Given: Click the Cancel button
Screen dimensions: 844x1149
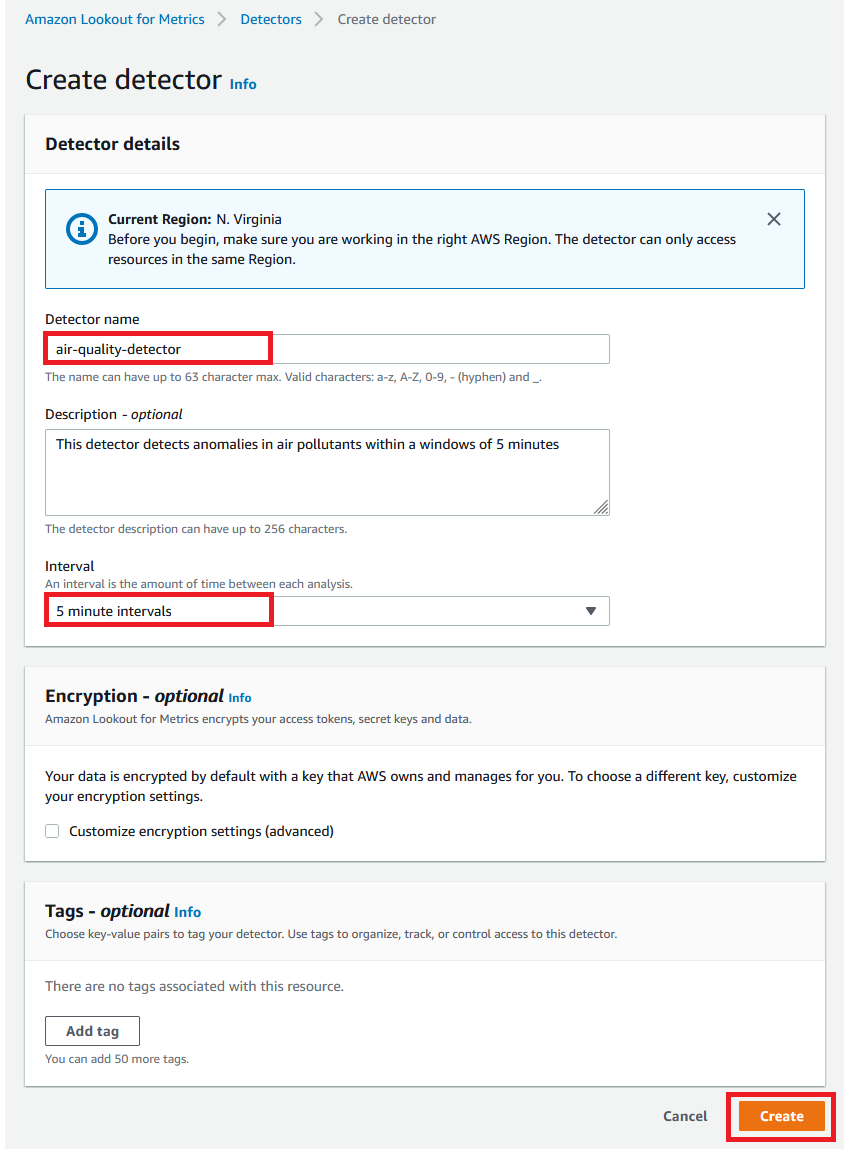Looking at the screenshot, I should [x=685, y=1116].
